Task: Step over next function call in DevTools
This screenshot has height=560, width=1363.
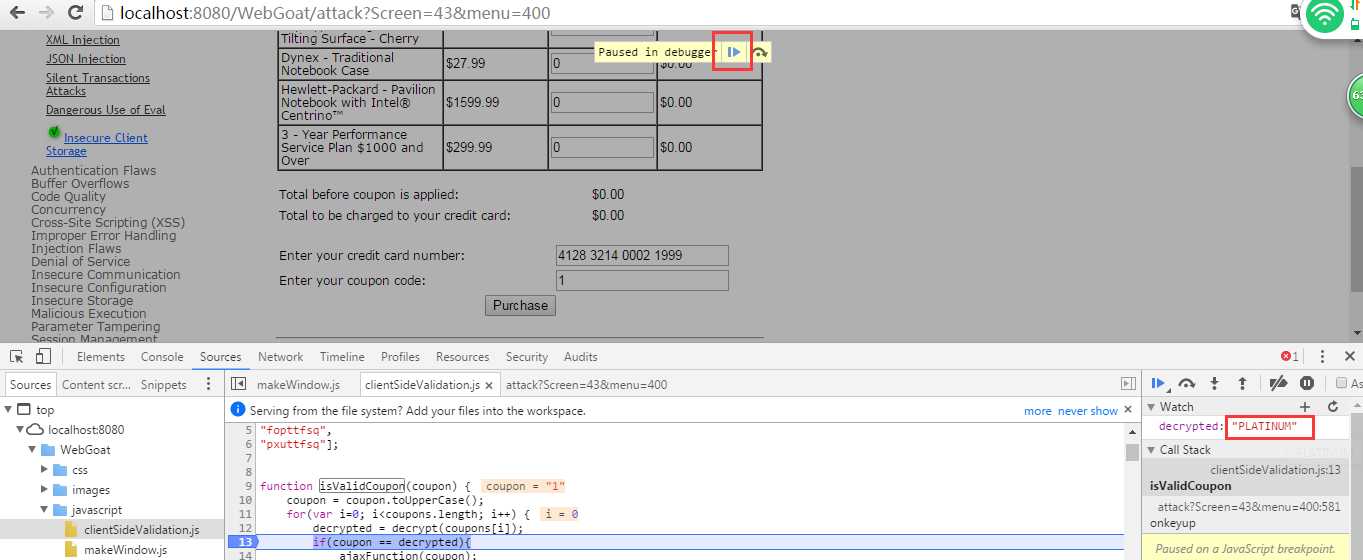Action: tap(1187, 384)
